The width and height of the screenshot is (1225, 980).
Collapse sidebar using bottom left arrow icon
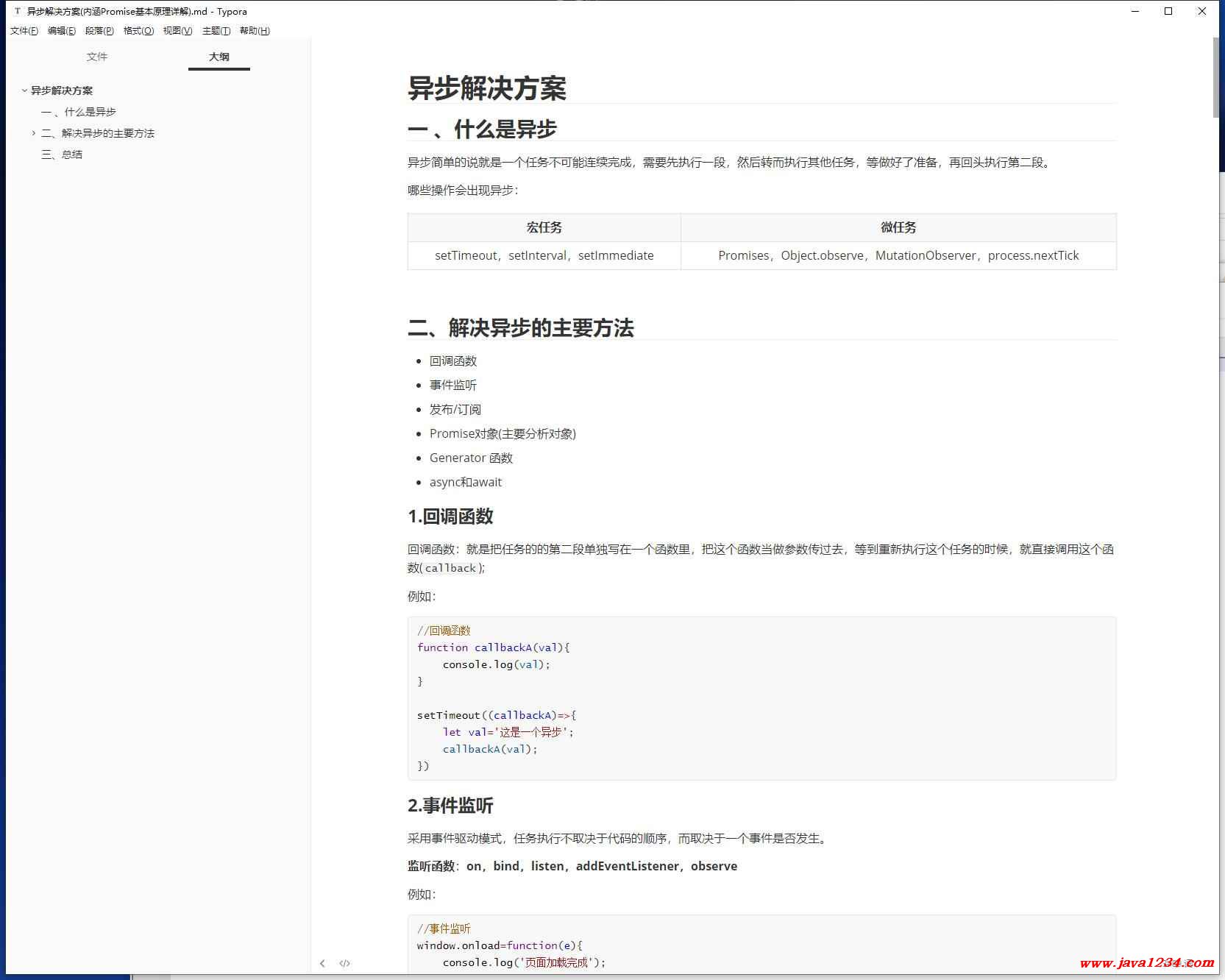322,963
